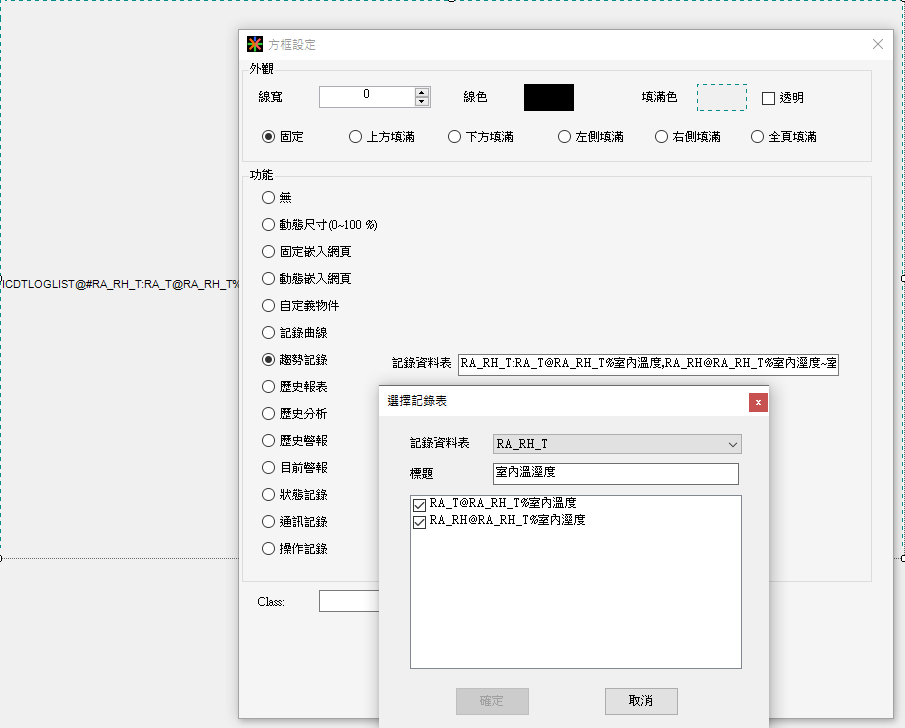Viewport: 905px width, 728px height.
Task: Click the 方框設定 window app icon
Action: [x=256, y=44]
